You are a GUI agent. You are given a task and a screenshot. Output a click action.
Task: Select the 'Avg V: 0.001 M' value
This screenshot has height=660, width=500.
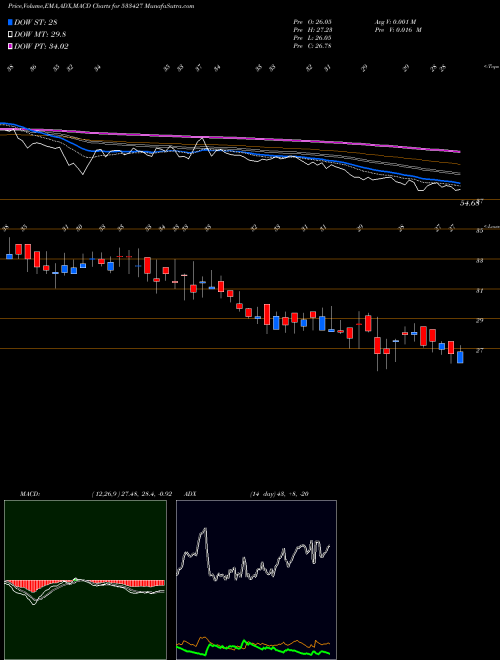click(395, 22)
